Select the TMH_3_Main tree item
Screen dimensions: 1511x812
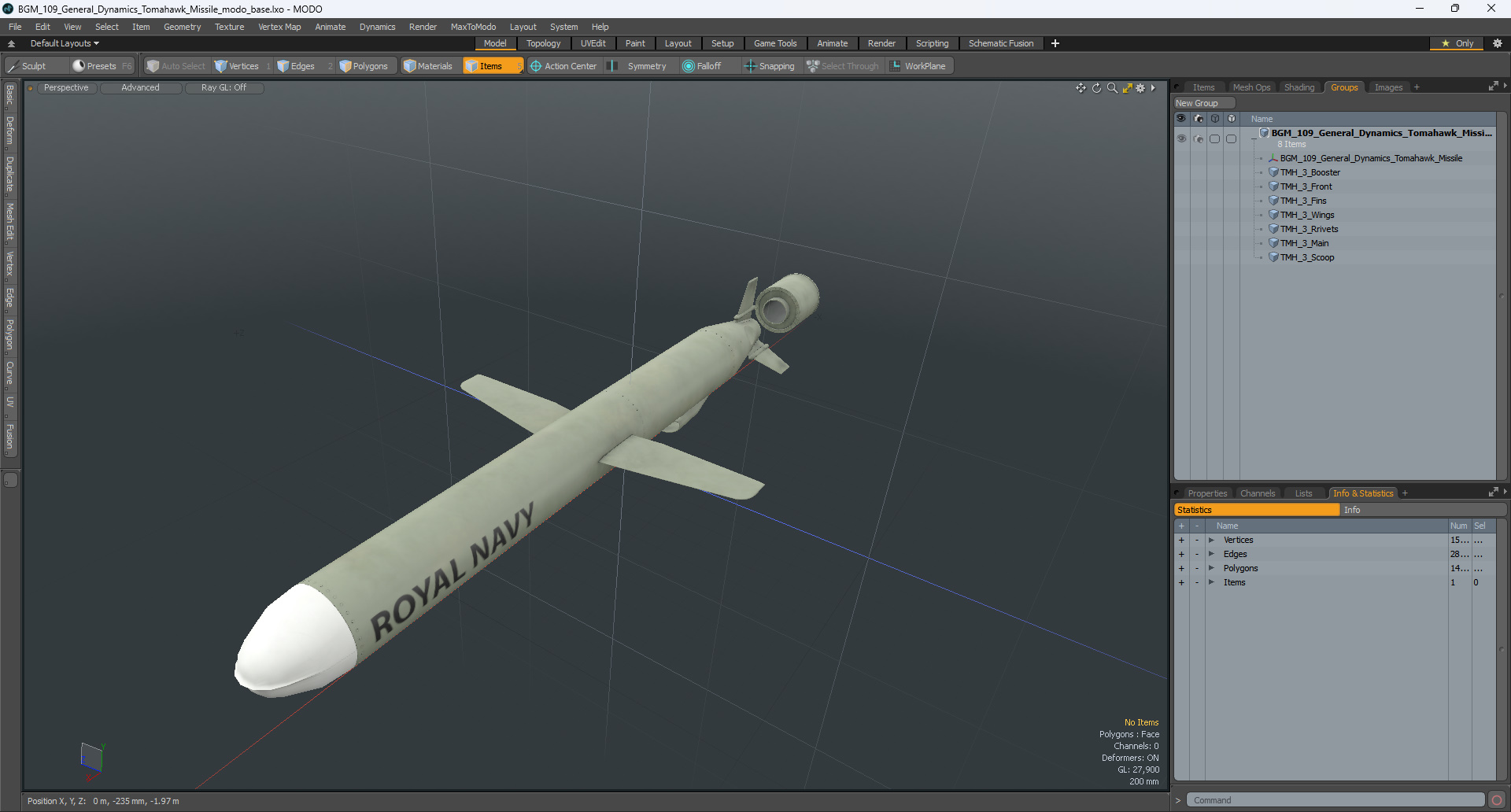pyautogui.click(x=1304, y=243)
